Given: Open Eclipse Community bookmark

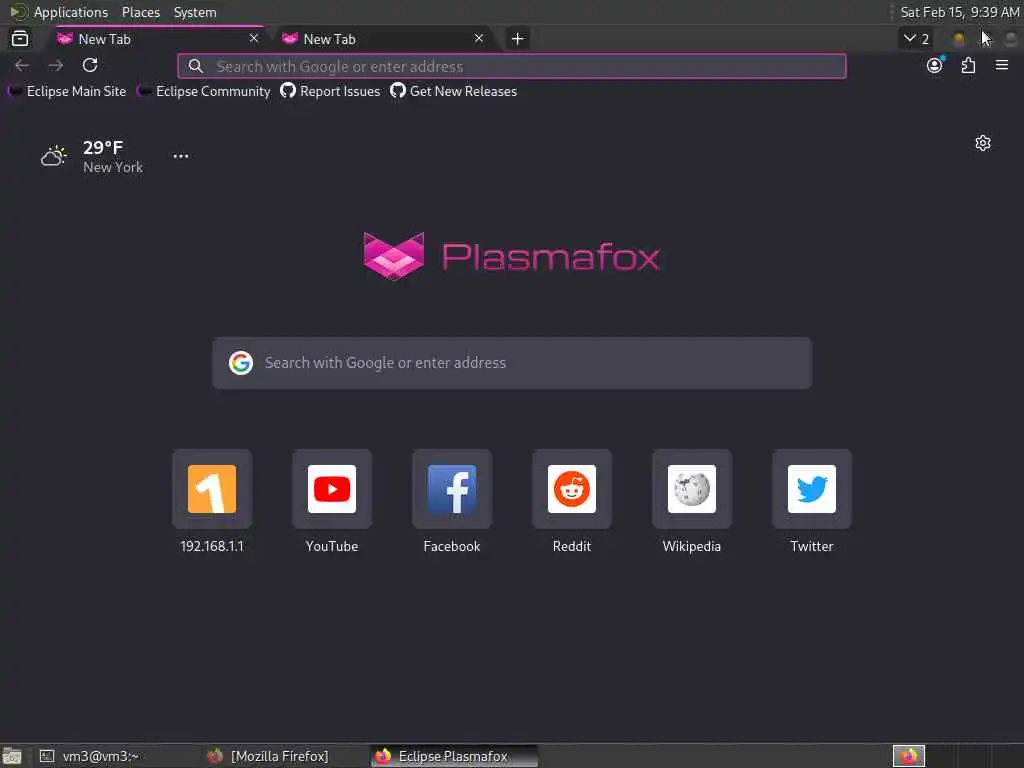Looking at the screenshot, I should click(x=204, y=91).
